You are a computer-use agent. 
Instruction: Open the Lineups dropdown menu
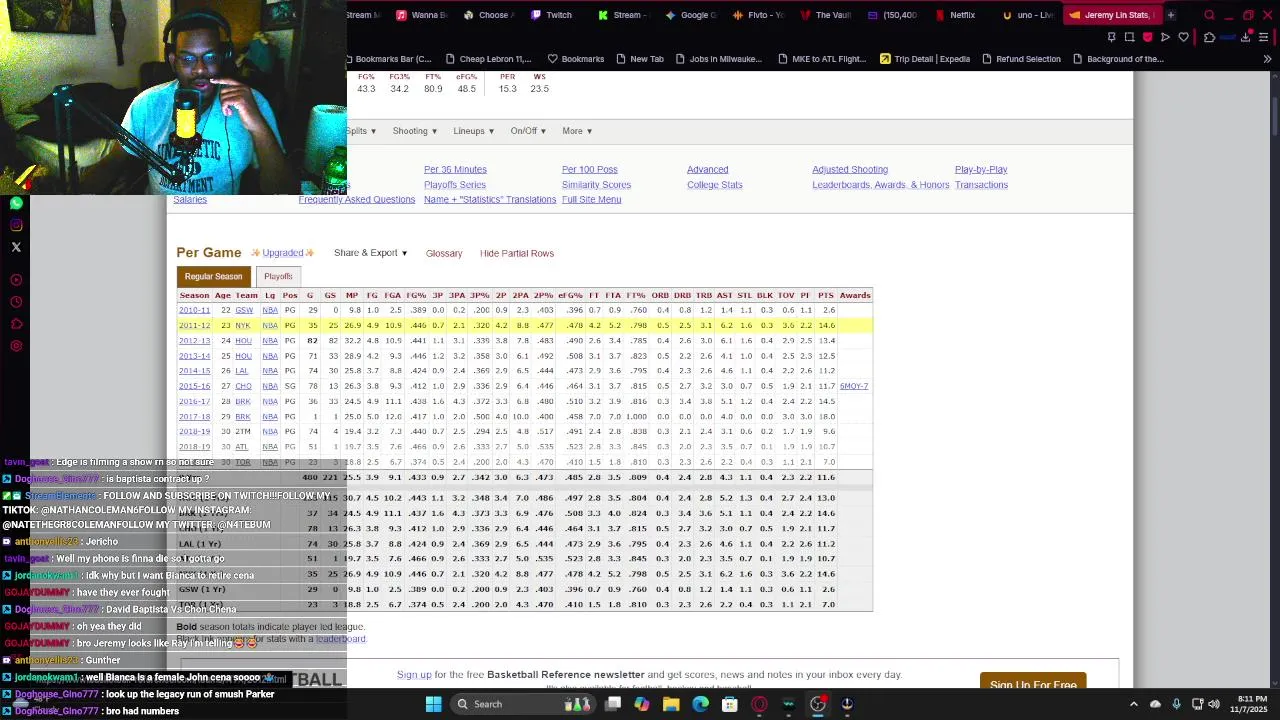[473, 131]
